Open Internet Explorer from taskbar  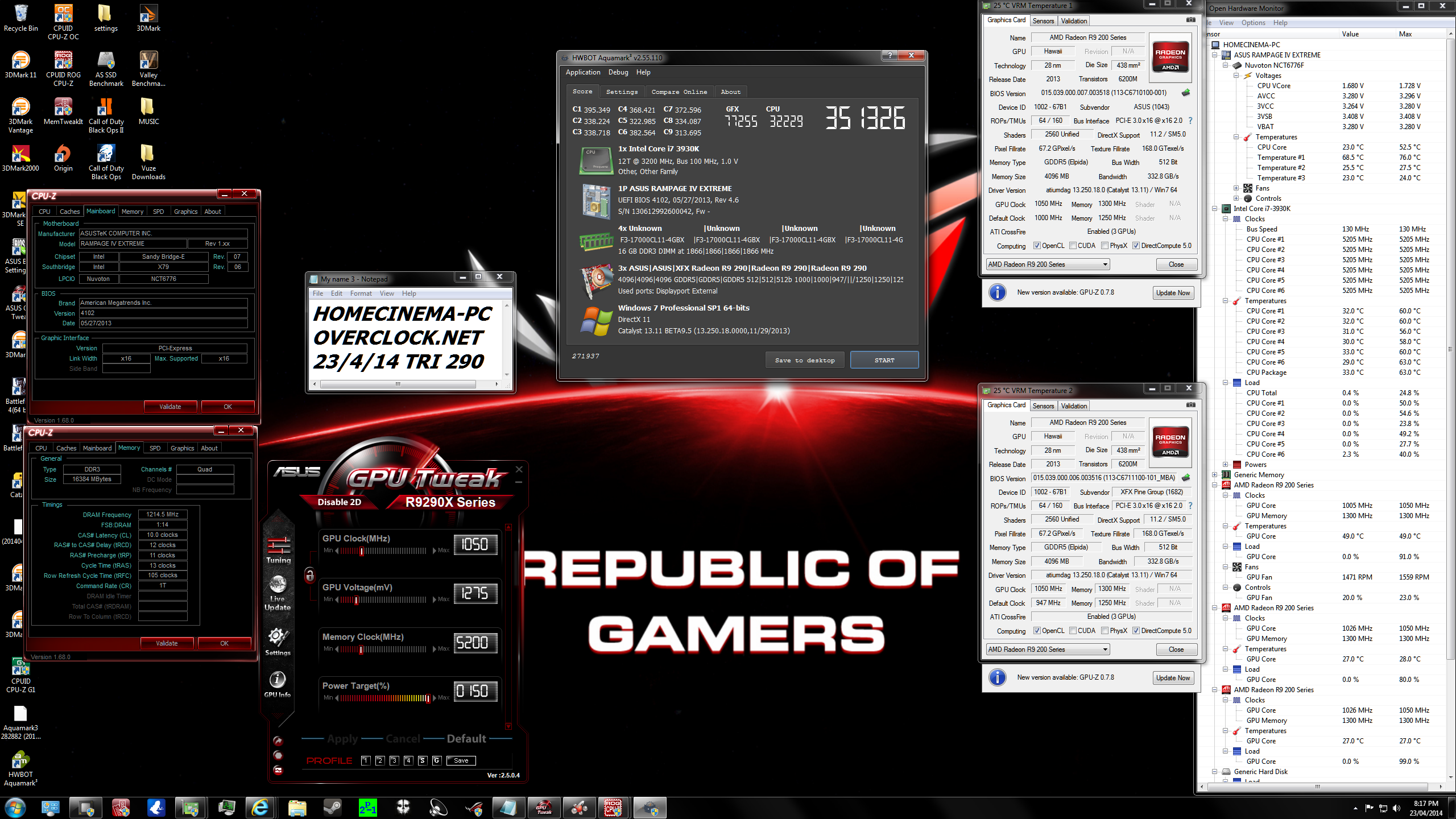pos(260,808)
